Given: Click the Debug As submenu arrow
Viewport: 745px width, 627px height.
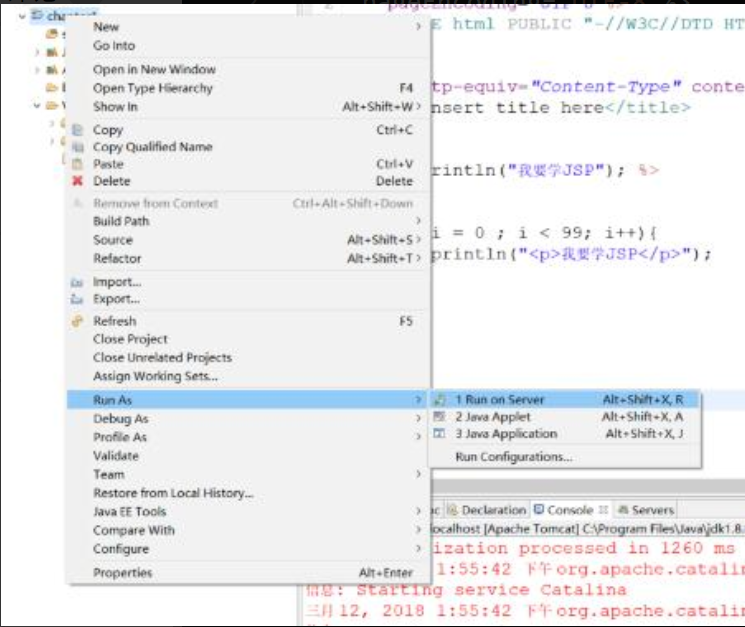Looking at the screenshot, I should 418,418.
